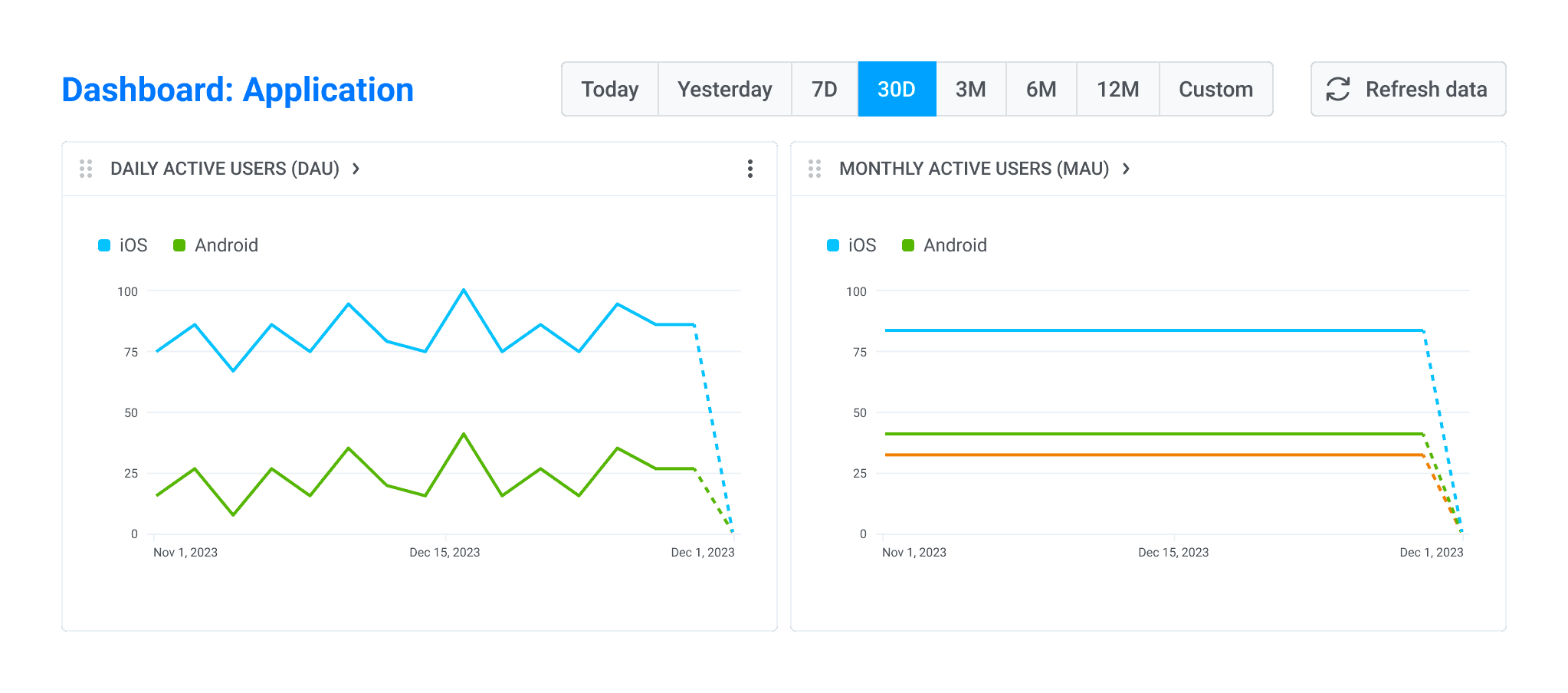The image size is (1568, 693).
Task: Switch to the 7D time range tab
Action: [824, 89]
